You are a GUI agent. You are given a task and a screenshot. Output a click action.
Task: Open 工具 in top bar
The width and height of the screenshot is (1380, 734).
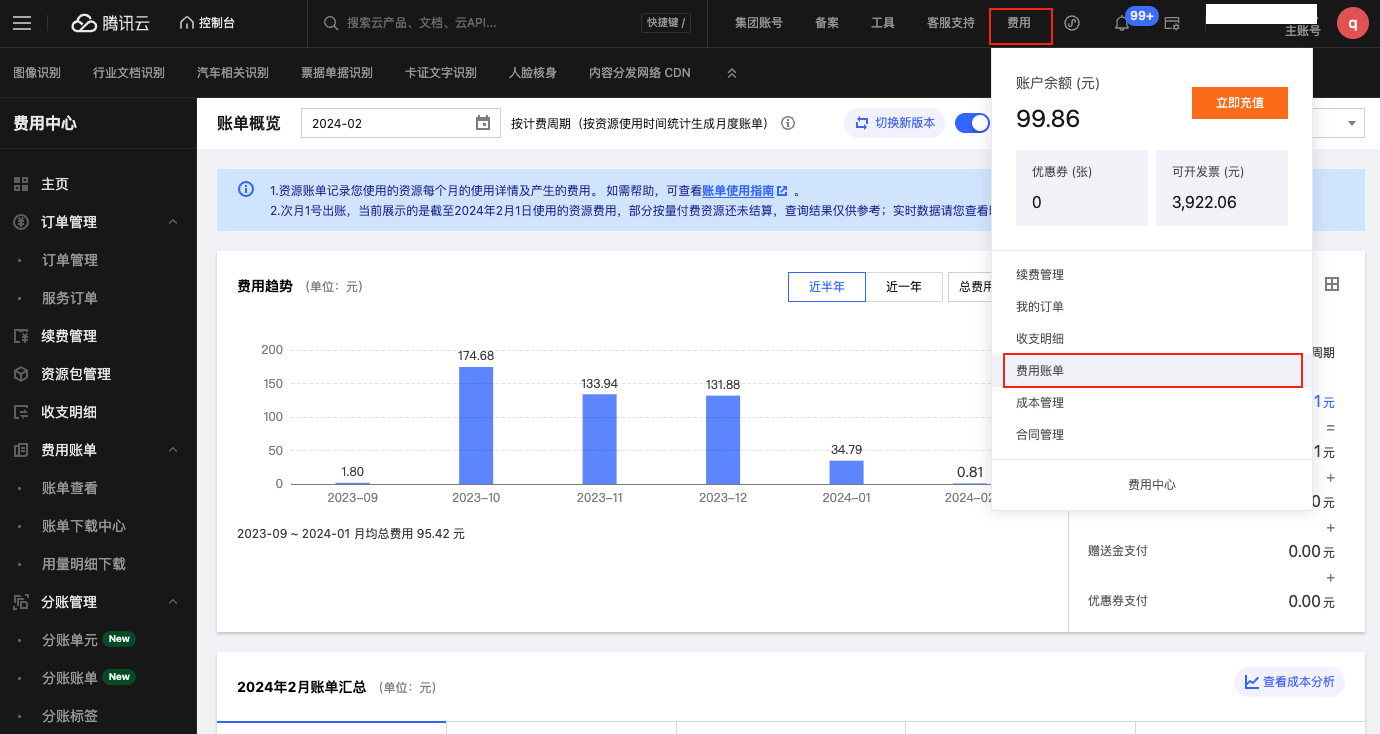883,23
